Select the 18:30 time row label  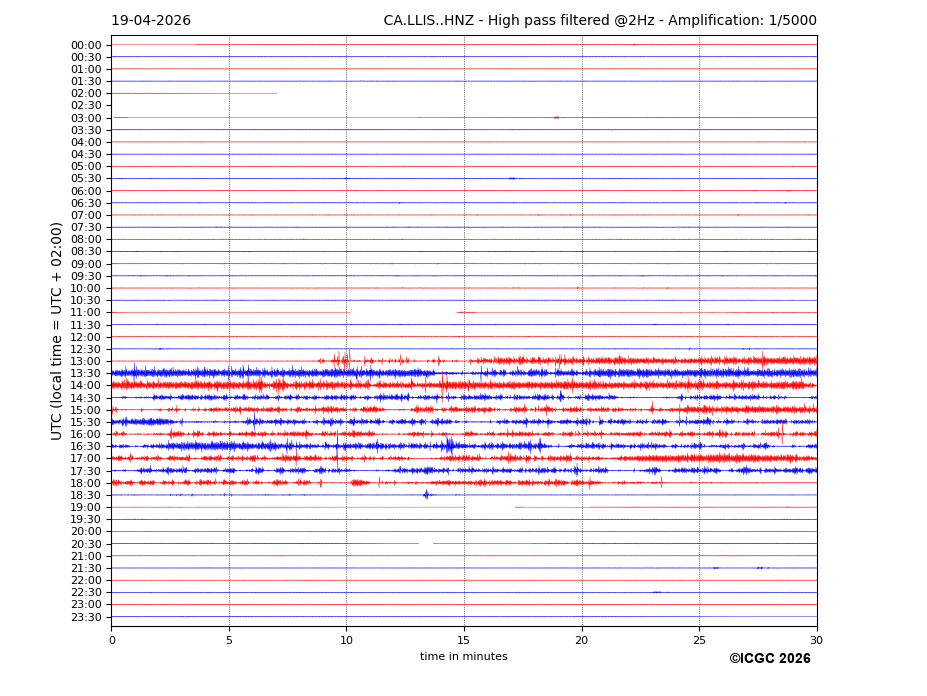(x=85, y=495)
